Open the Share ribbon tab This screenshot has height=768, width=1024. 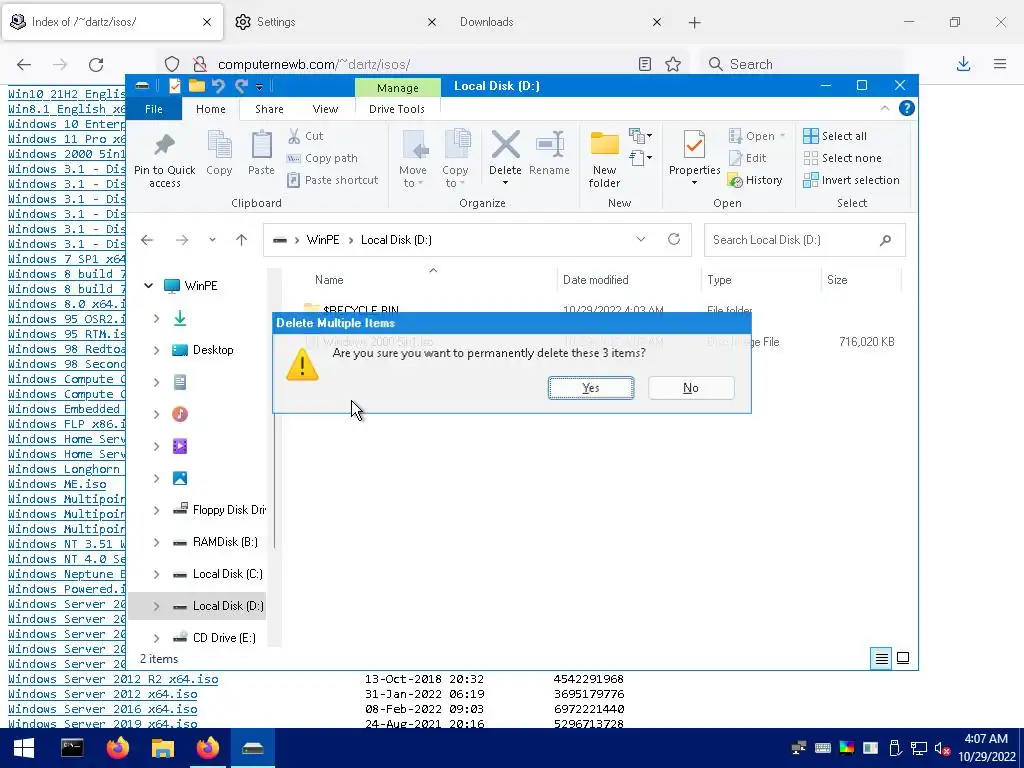point(269,109)
